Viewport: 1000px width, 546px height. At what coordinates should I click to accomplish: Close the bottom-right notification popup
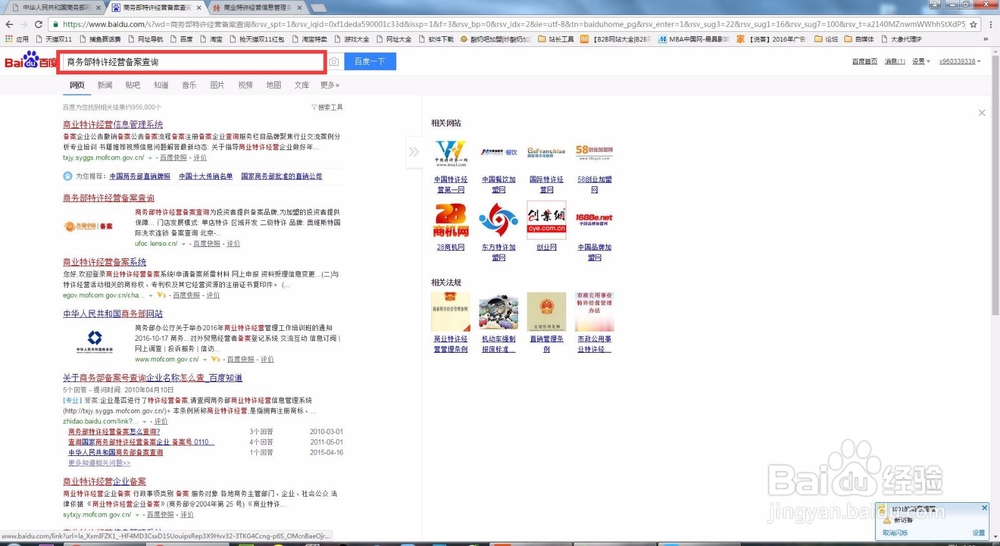click(984, 508)
